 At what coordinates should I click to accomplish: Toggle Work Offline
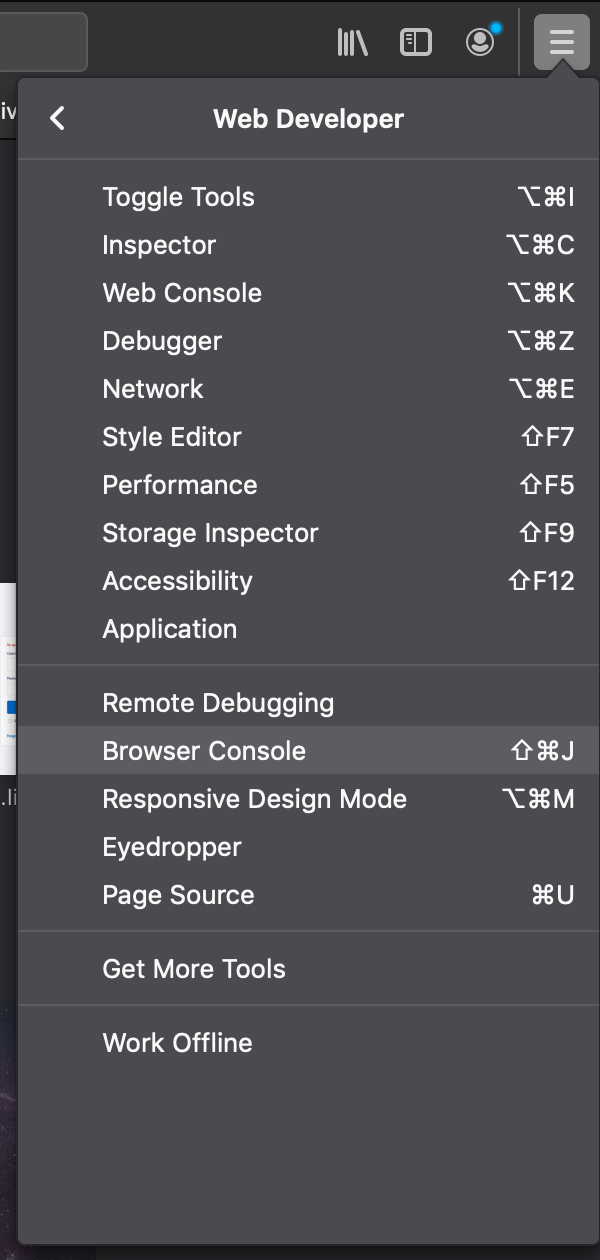coord(308,1043)
